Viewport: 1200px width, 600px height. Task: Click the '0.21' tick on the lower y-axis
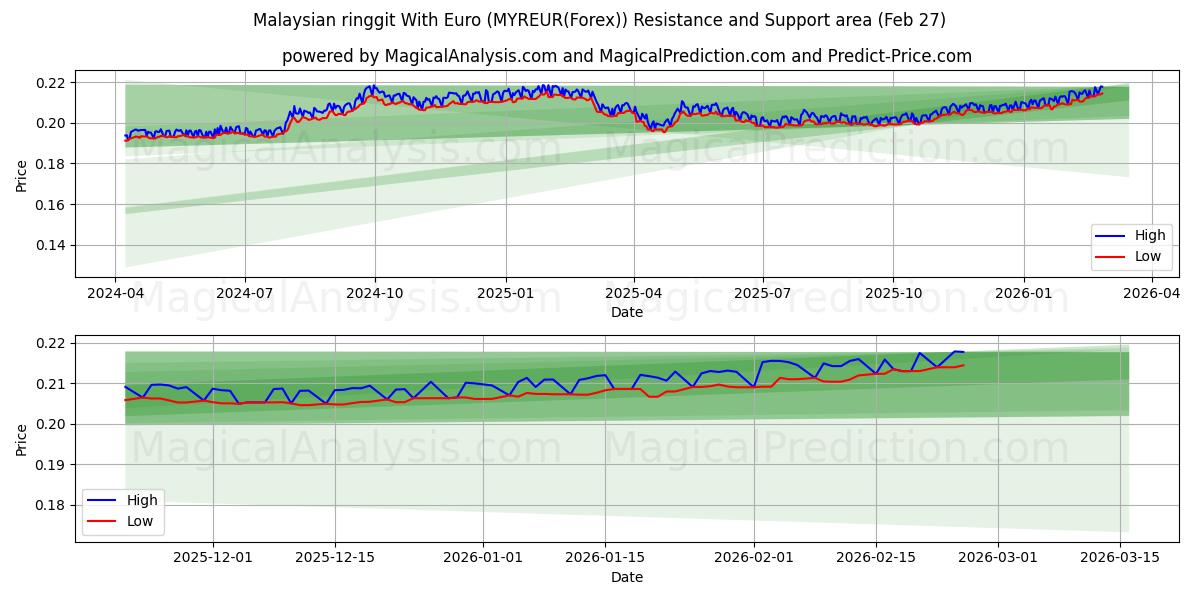tap(52, 384)
